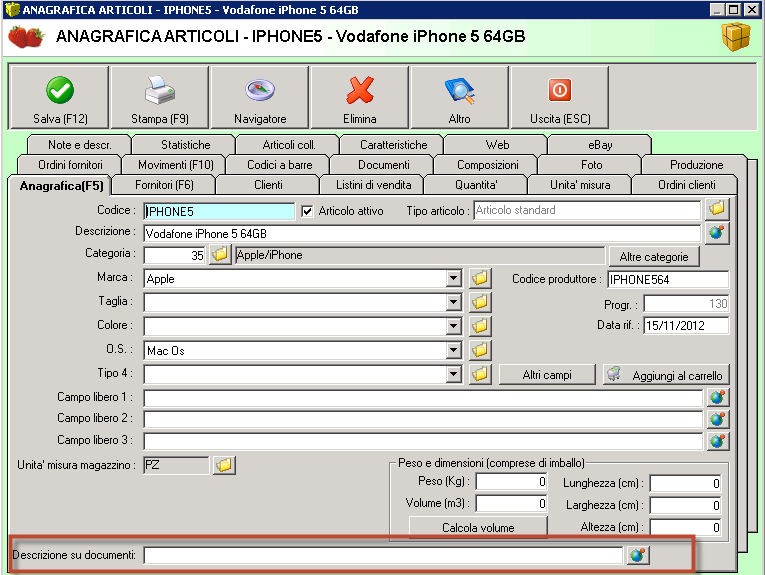Screen dimensions: 765x575
Task: Open the Produzione tab
Action: 696,165
